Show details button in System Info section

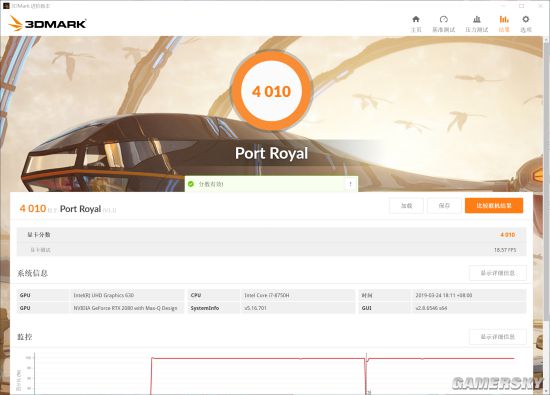coord(498,273)
